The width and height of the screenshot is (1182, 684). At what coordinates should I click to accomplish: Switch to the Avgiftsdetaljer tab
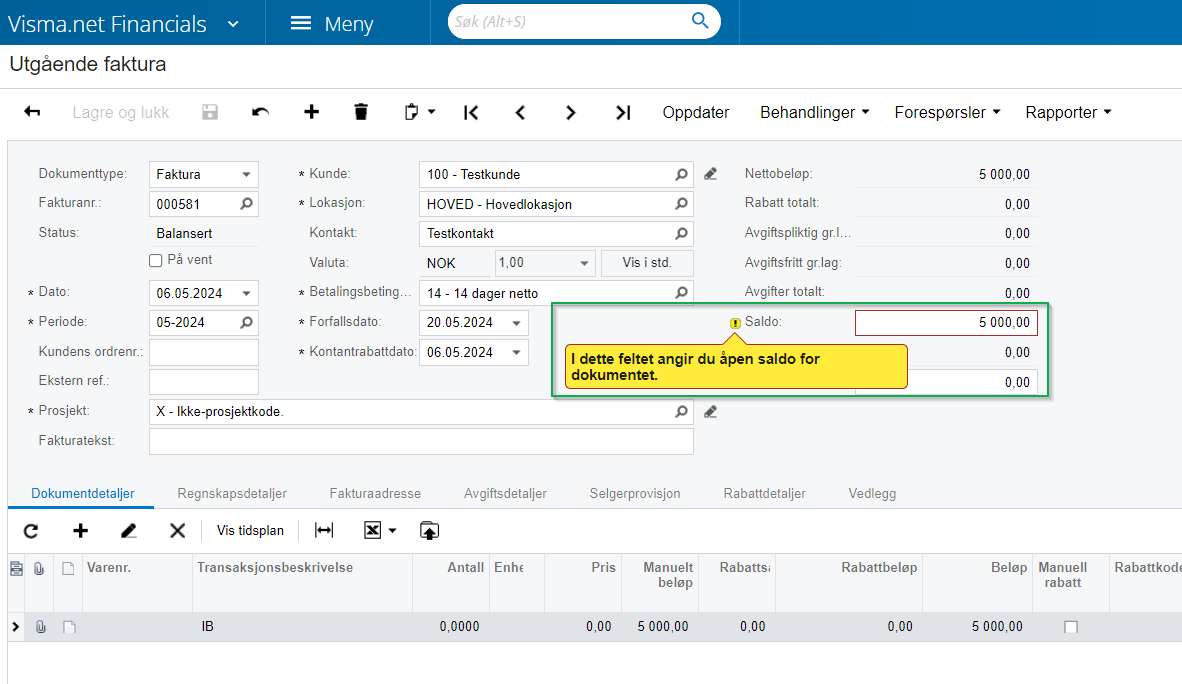click(x=505, y=493)
